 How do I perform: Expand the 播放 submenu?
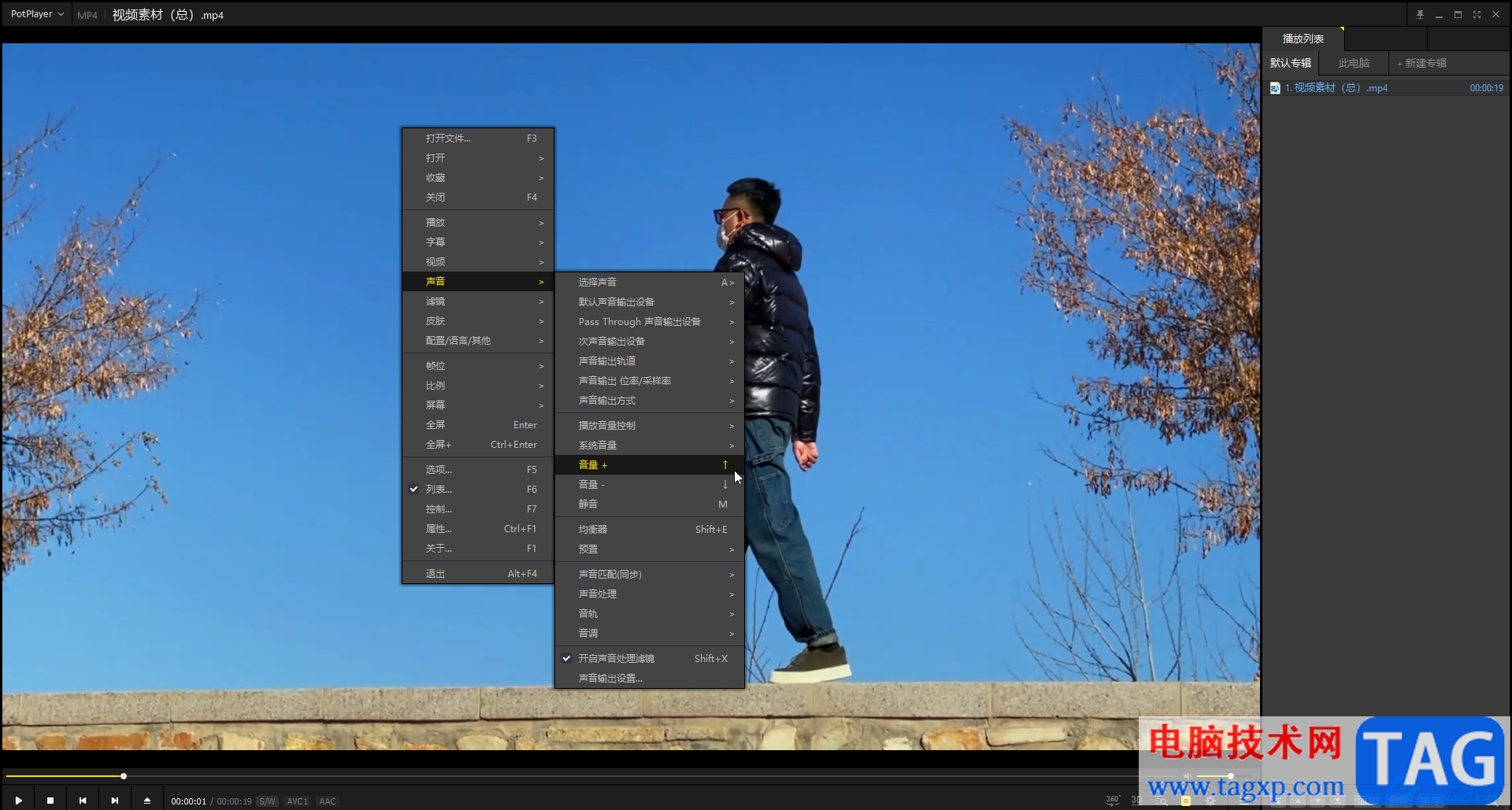[478, 223]
